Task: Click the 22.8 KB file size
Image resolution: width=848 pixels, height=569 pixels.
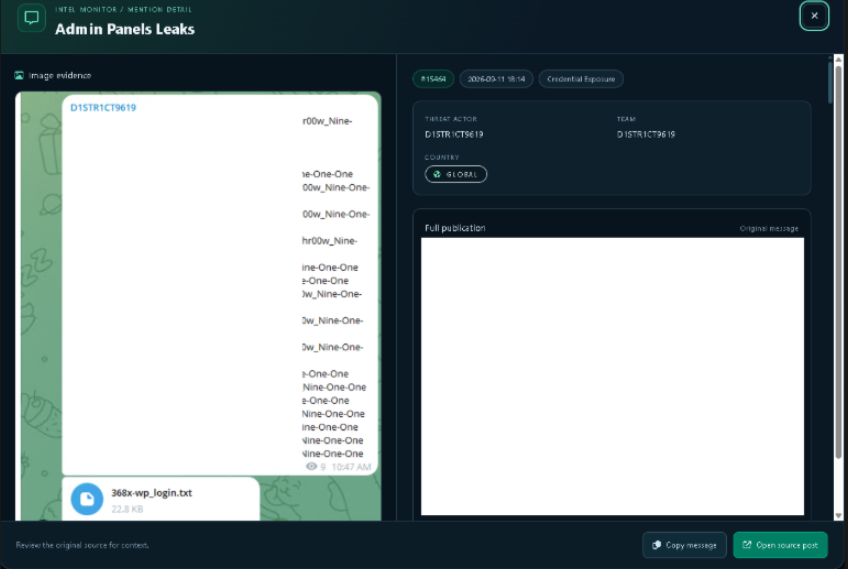Action: coord(127,509)
